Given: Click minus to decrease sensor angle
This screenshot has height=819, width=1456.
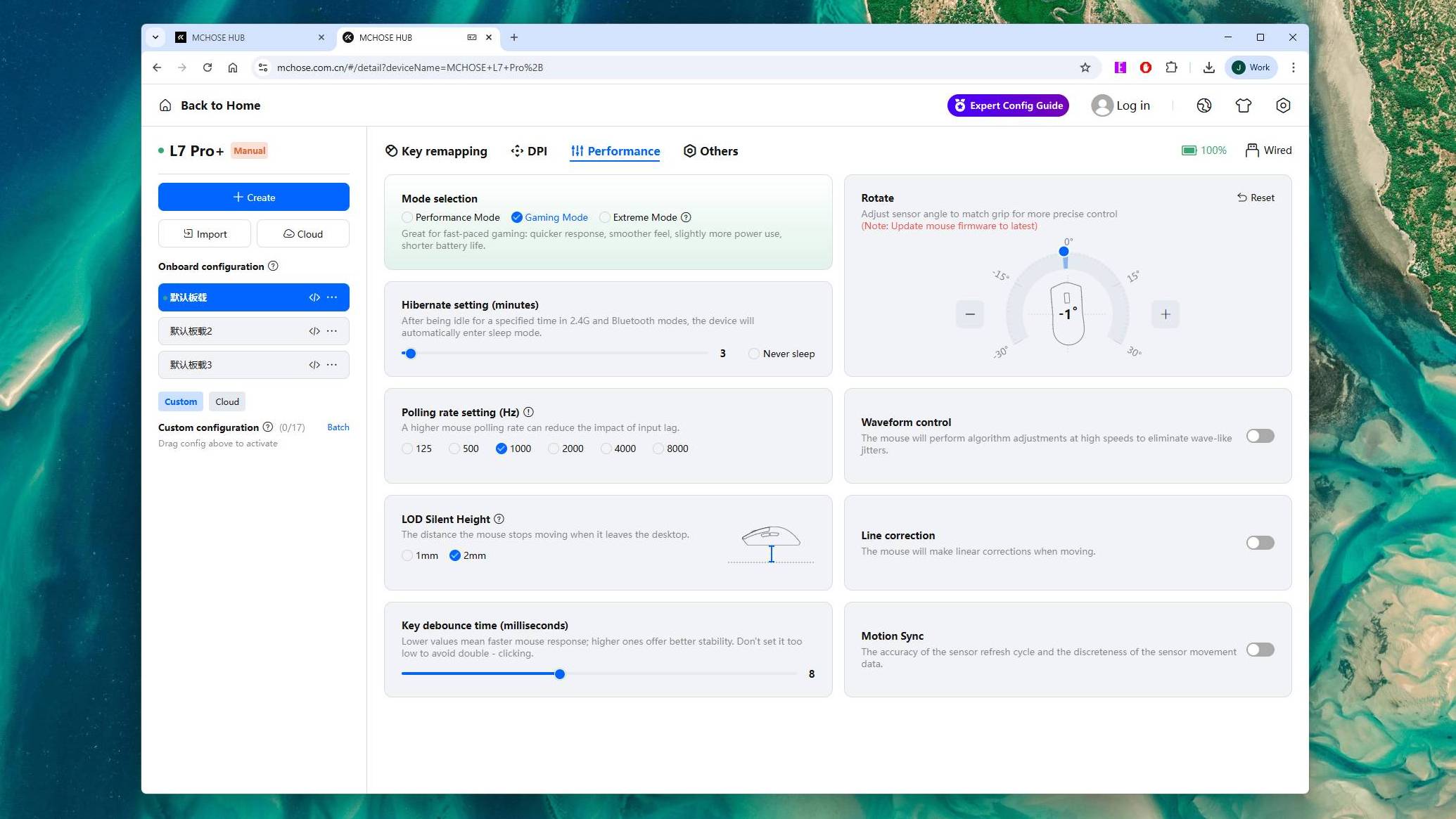Looking at the screenshot, I should coord(970,314).
